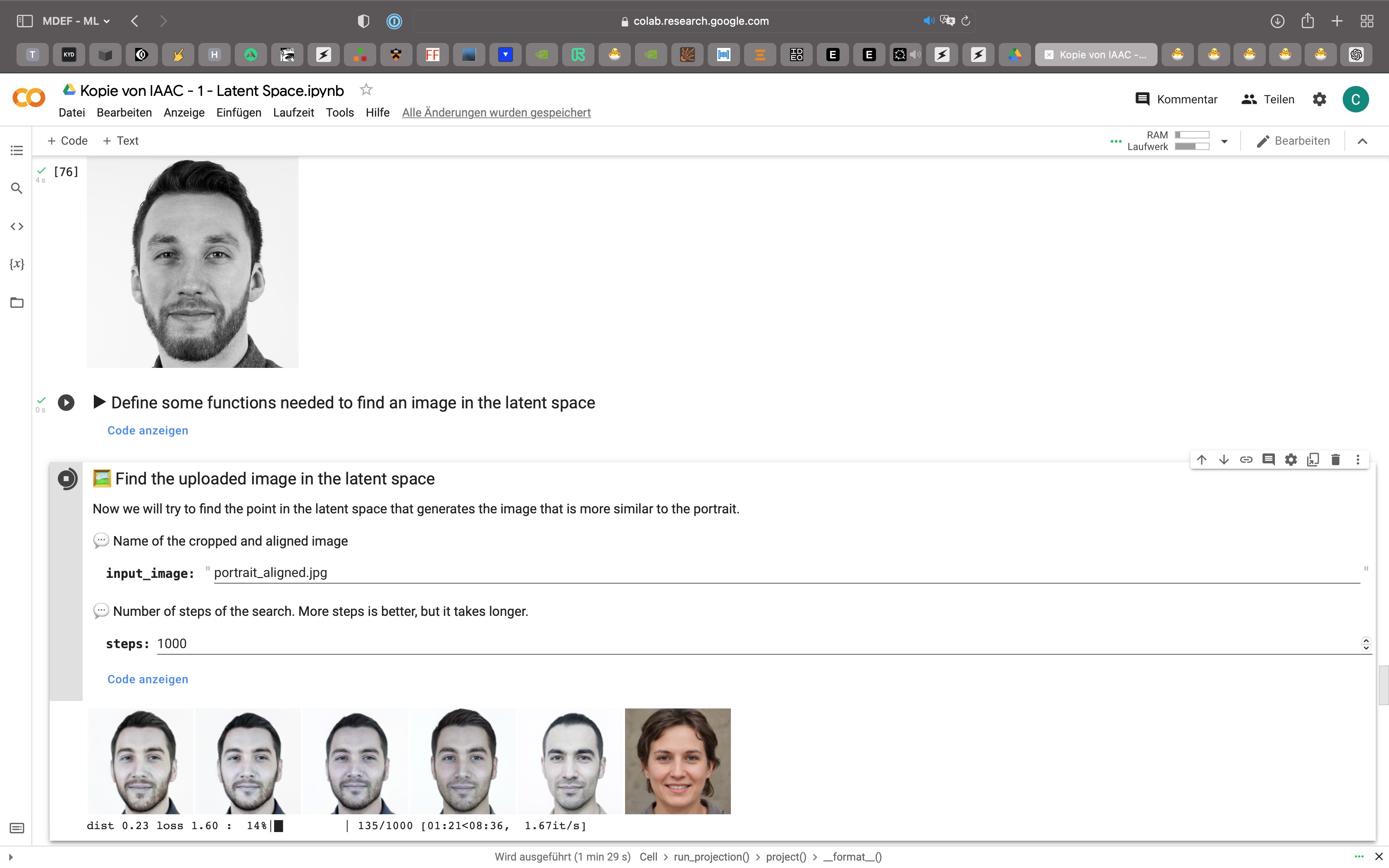Copy link to cell icon

(x=1246, y=459)
